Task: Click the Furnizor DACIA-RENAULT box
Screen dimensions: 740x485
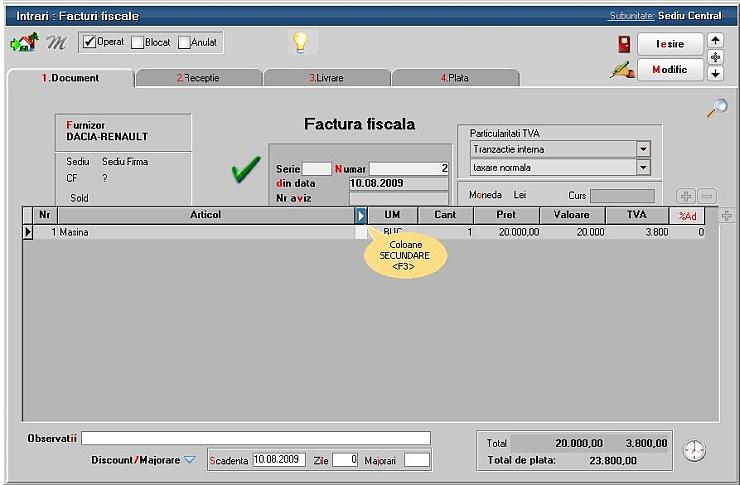Action: (123, 132)
